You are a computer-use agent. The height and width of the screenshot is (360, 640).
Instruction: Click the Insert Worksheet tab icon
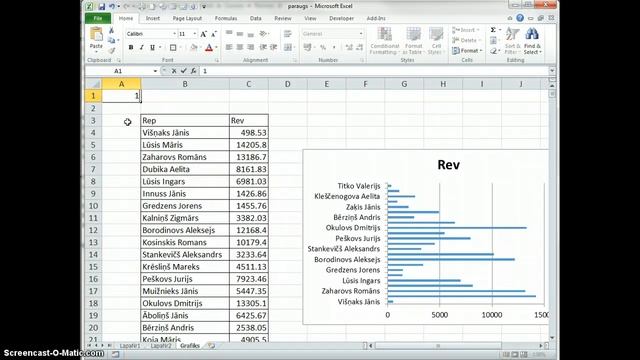click(211, 346)
